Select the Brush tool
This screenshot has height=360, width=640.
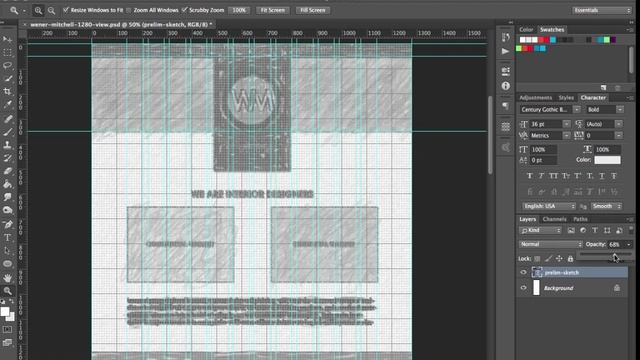click(x=7, y=132)
